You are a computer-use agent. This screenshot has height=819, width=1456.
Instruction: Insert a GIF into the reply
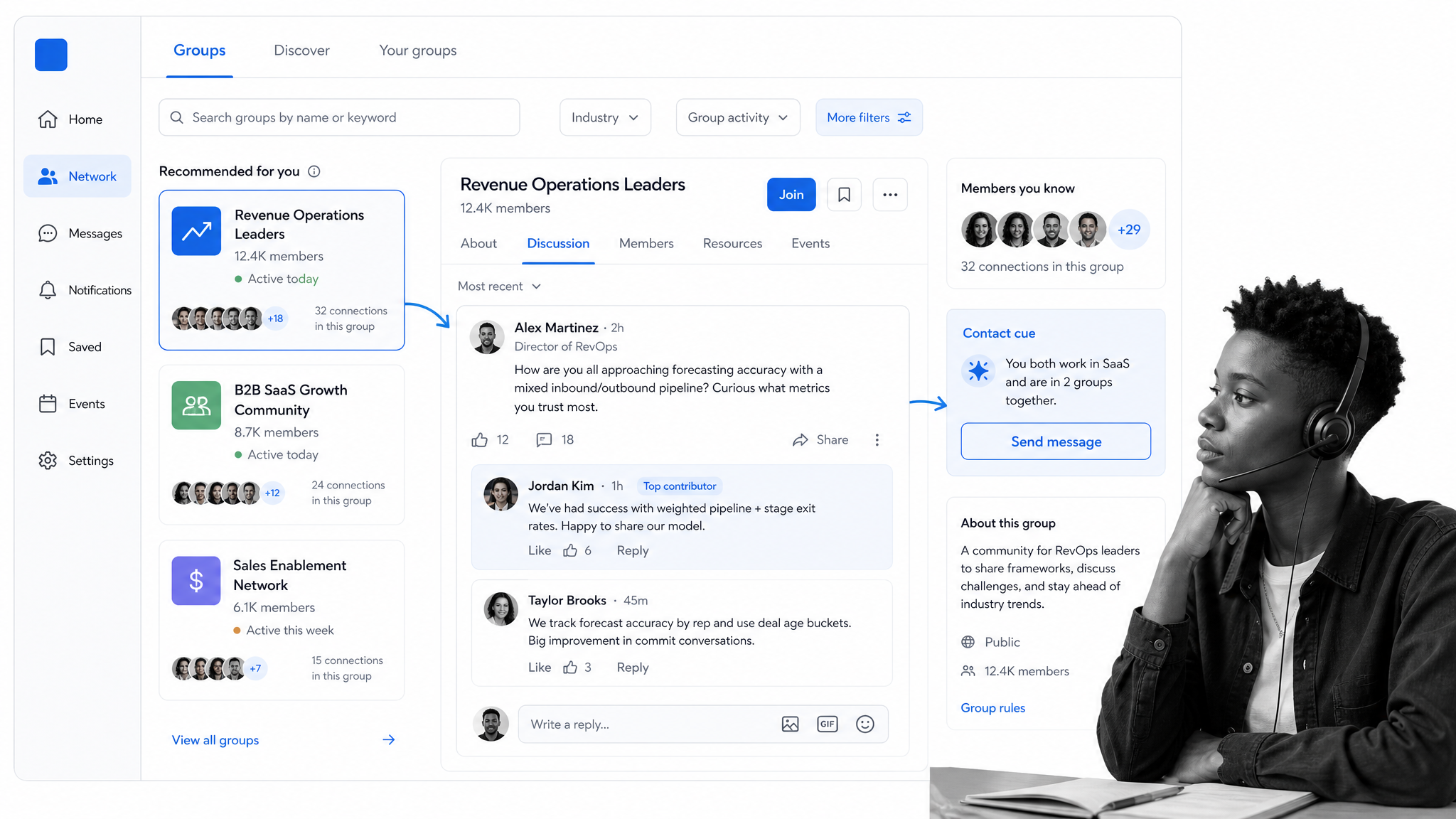(x=828, y=724)
